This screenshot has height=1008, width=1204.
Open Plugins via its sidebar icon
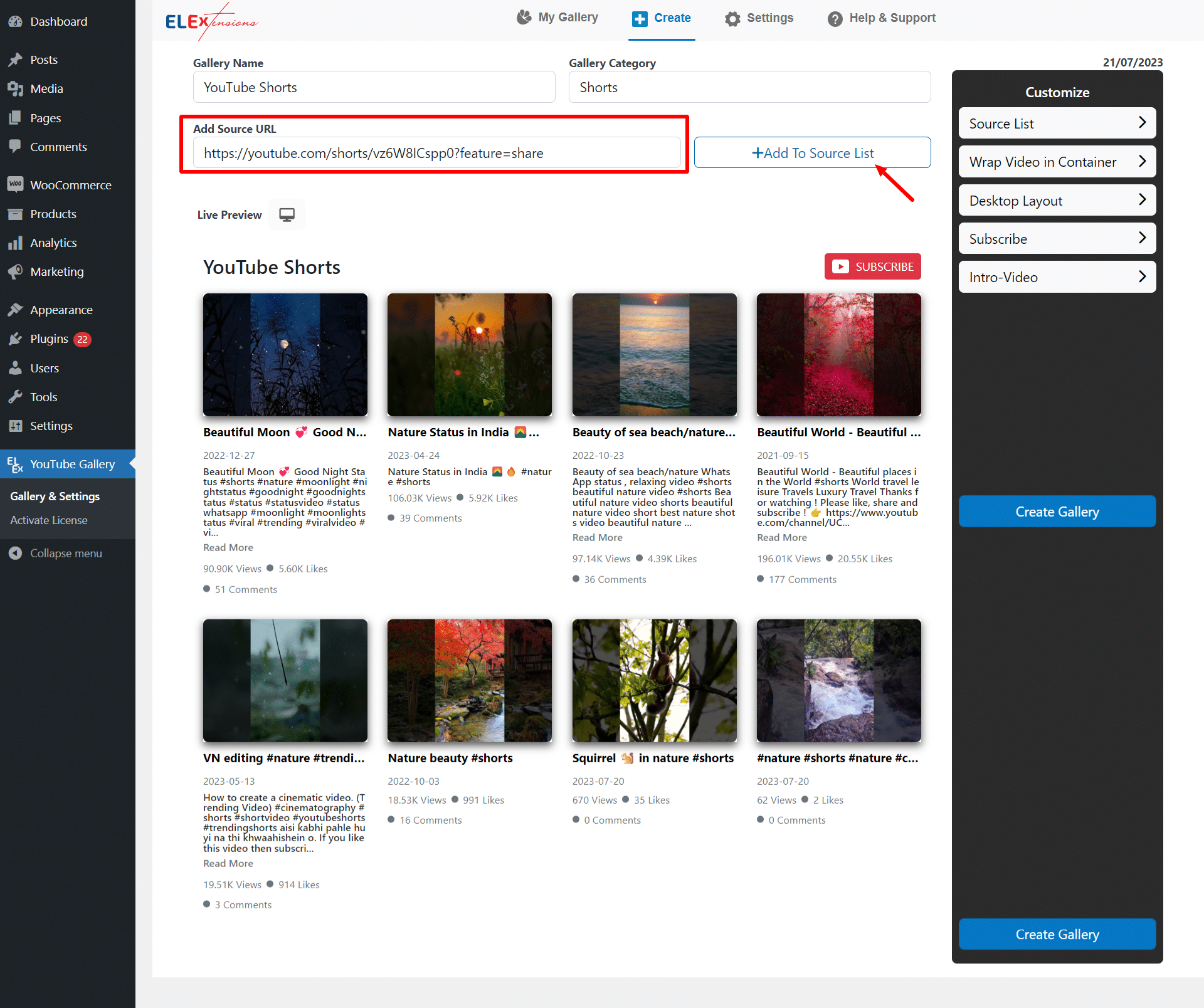click(17, 339)
